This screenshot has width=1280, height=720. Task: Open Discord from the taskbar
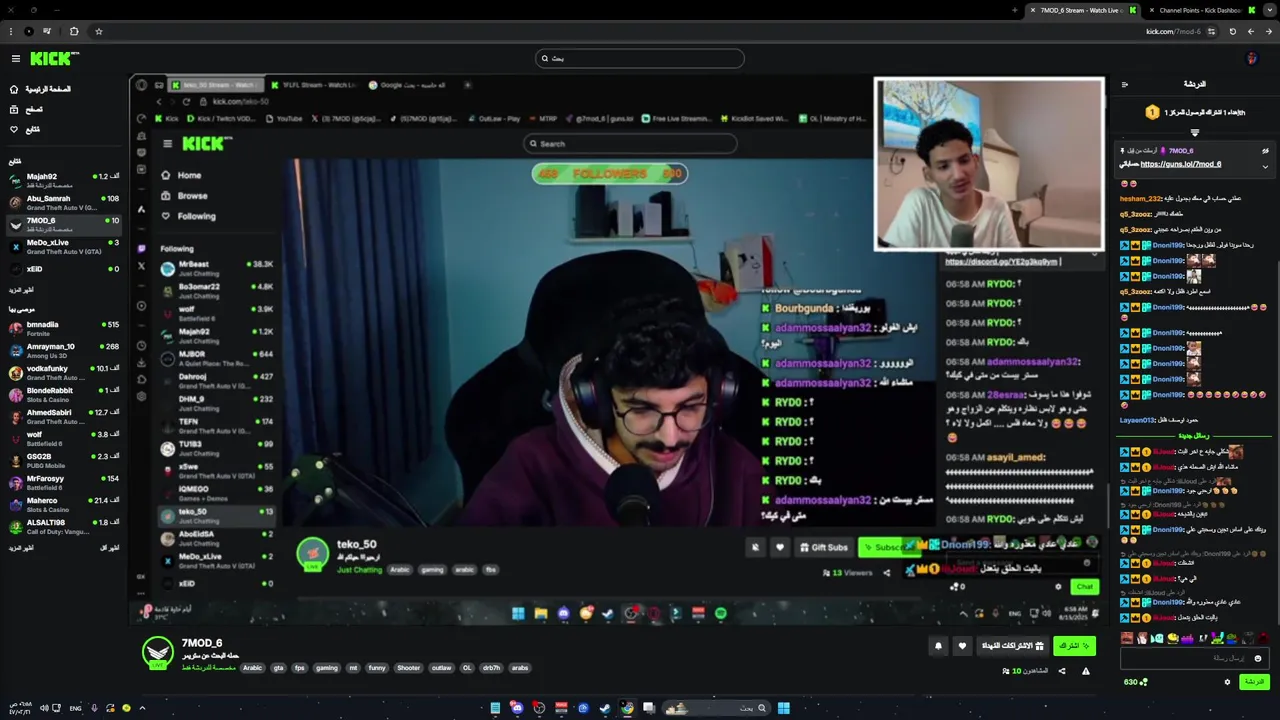(x=517, y=708)
